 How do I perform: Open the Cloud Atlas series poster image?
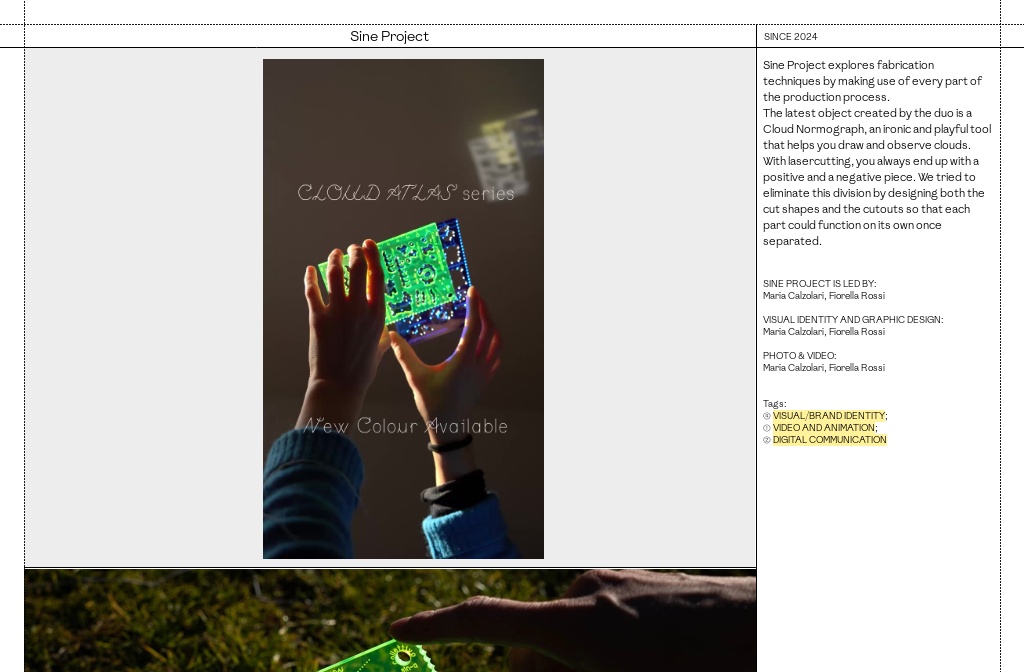tap(403, 309)
